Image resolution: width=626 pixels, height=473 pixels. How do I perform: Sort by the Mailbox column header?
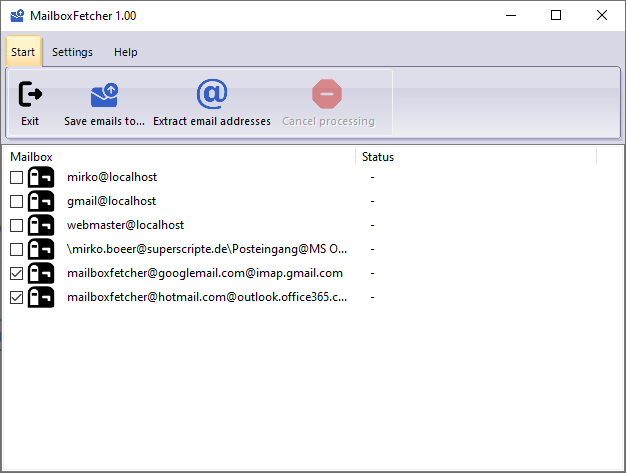[180, 157]
